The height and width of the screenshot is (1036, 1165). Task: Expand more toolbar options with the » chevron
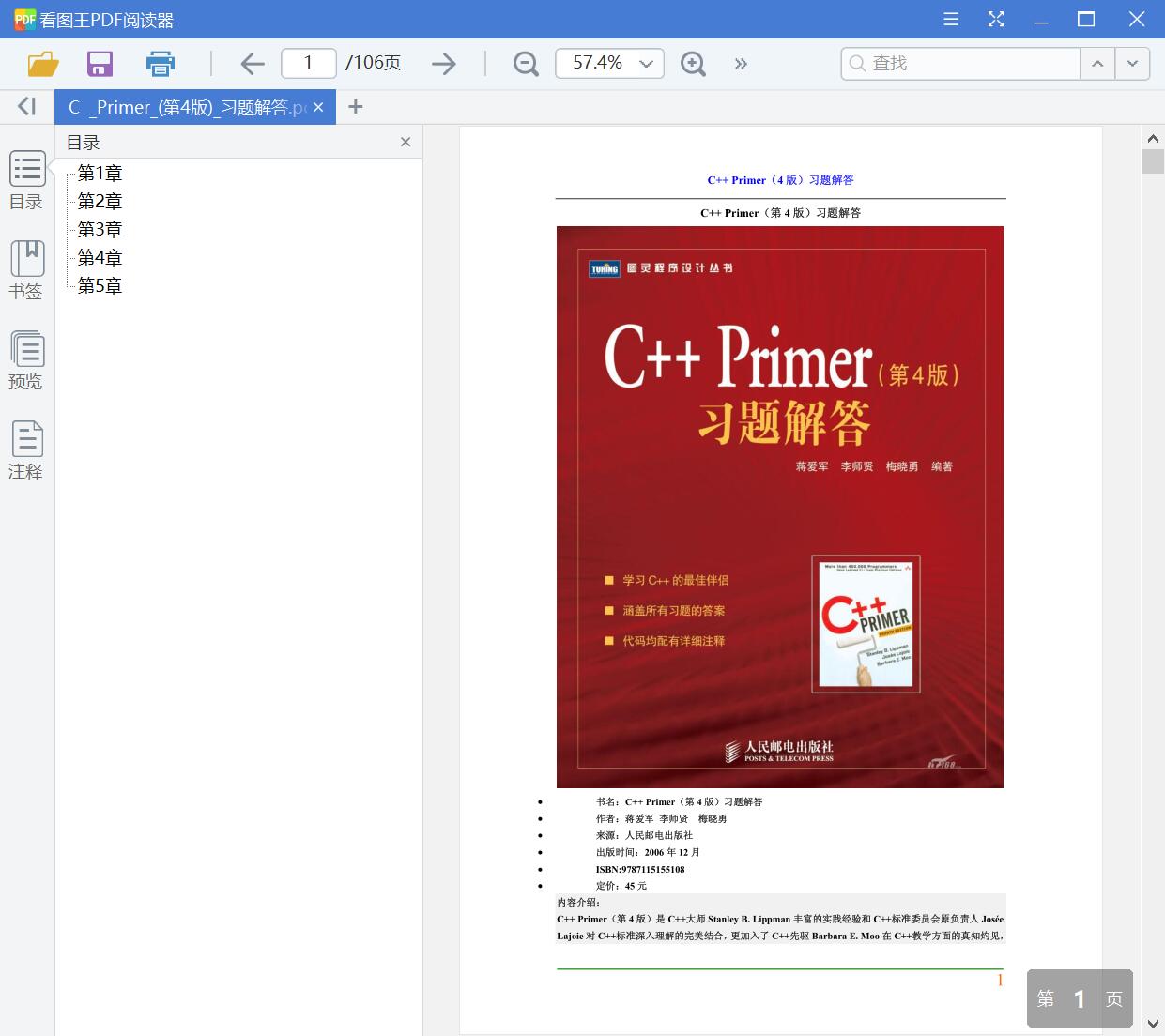[741, 63]
